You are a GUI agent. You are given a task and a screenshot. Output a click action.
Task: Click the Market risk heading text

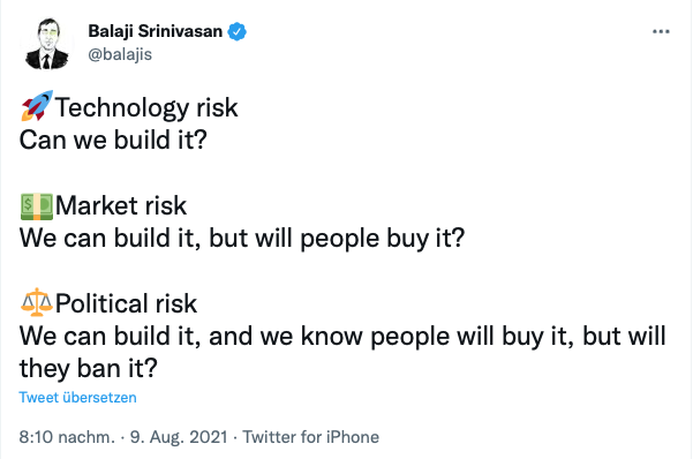[x=121, y=207]
